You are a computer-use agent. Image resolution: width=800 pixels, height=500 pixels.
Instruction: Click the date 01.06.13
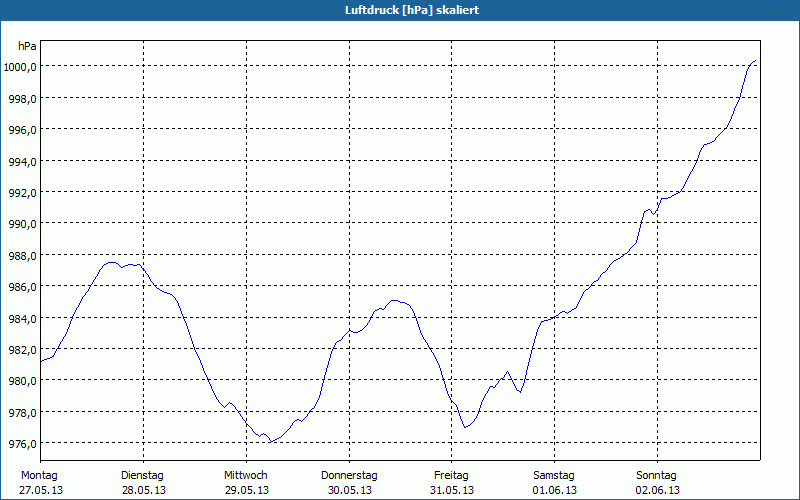point(555,490)
